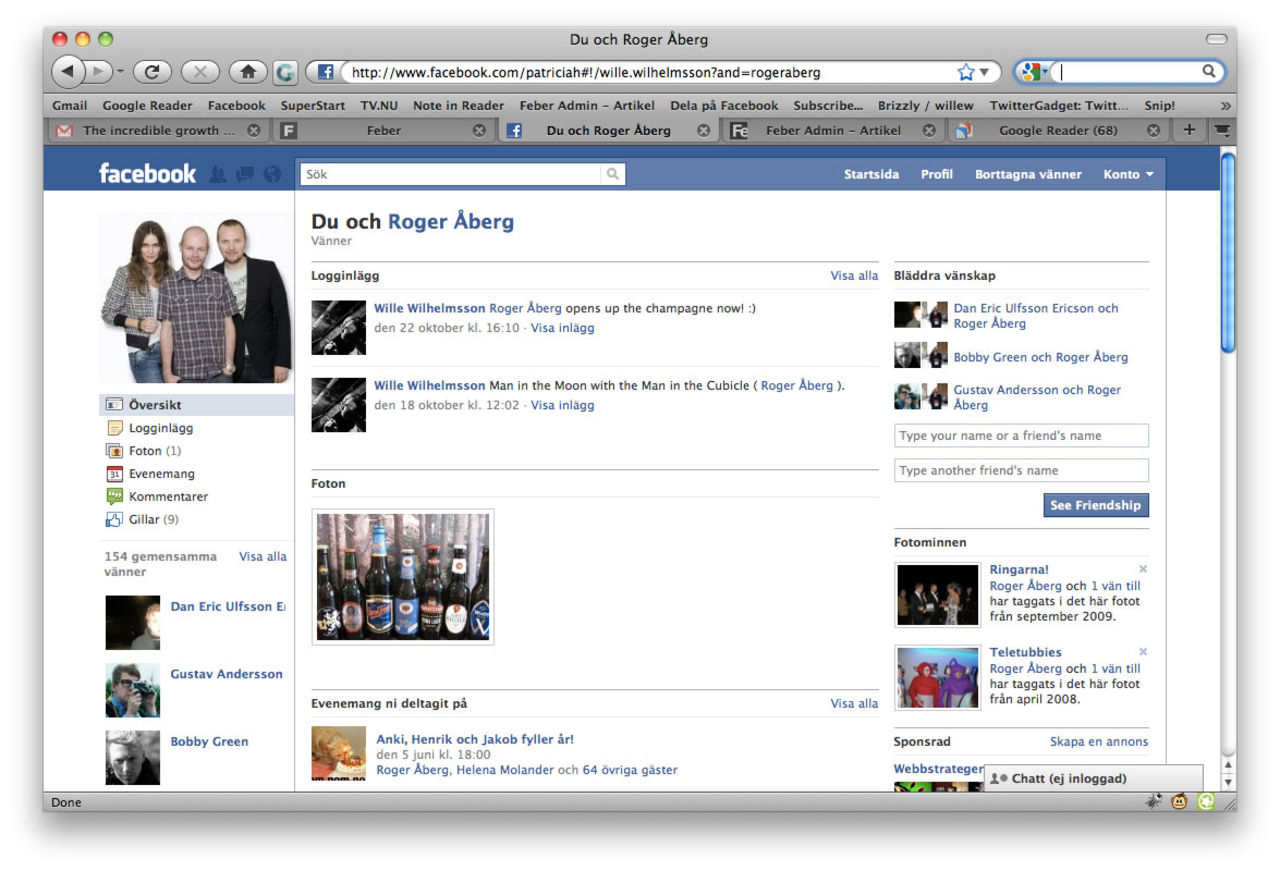Screen dimensions: 1280x871
Task: Open the friend requests icon
Action: click(218, 174)
